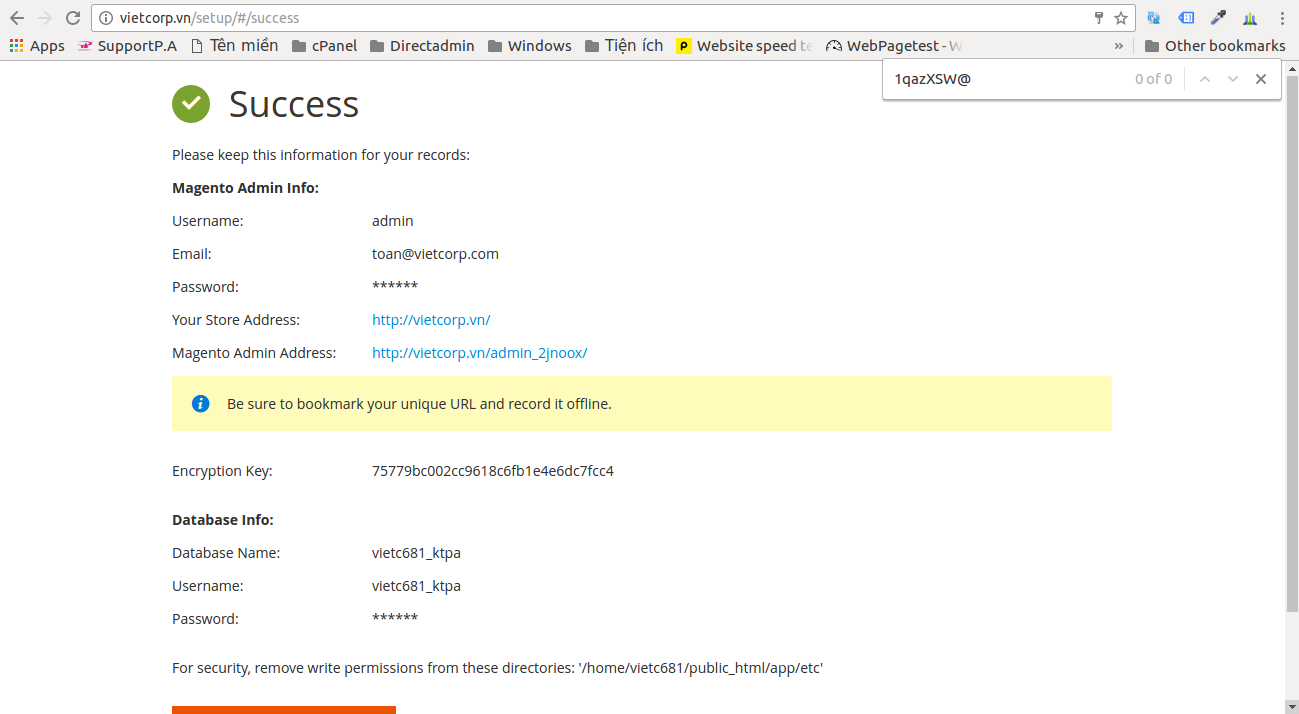Viewport: 1299px width, 714px height.
Task: Open Website speed test bookmark
Action: pyautogui.click(x=745, y=46)
